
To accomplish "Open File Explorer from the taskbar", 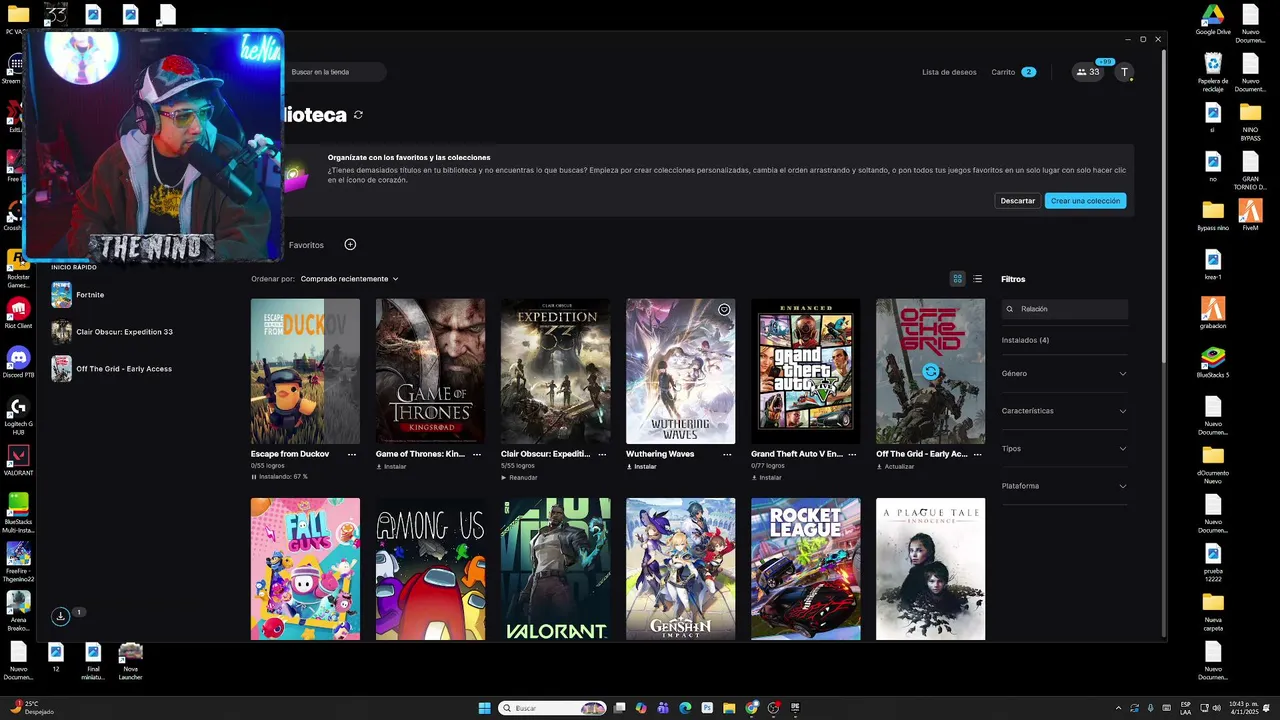I will click(x=730, y=708).
